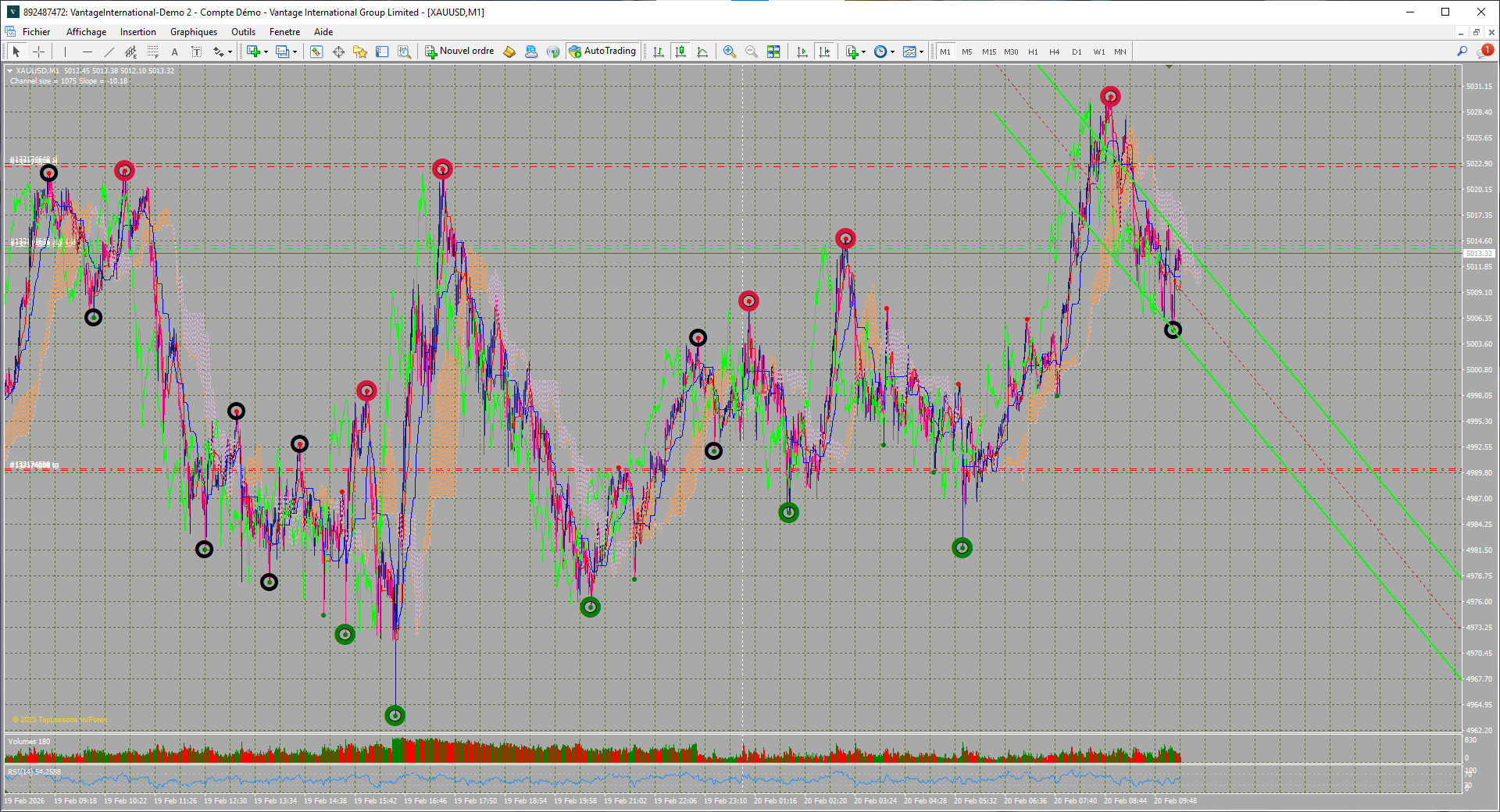1500x812 pixels.
Task: Open the Fenetre menu
Action: pos(284,32)
